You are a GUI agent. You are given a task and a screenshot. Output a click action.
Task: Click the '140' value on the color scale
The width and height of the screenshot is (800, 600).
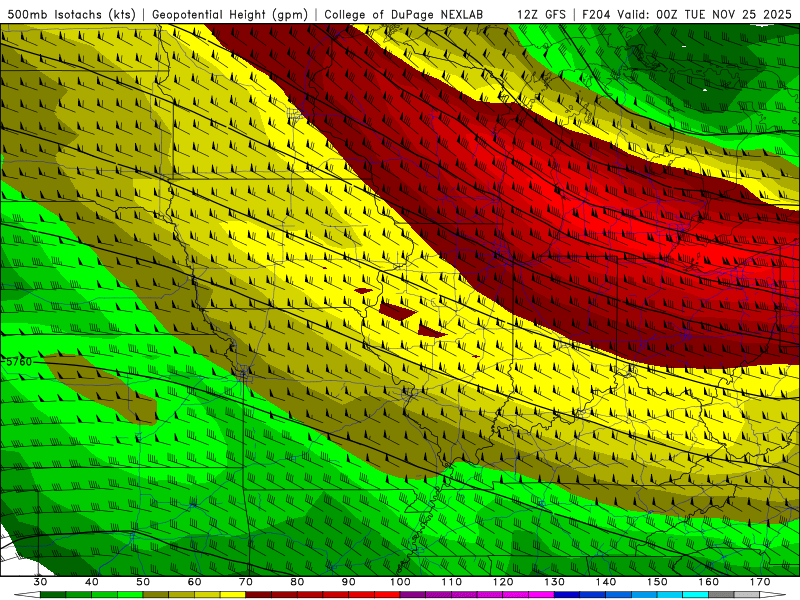[606, 582]
